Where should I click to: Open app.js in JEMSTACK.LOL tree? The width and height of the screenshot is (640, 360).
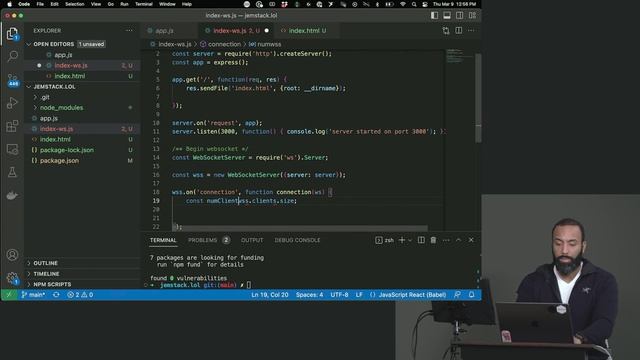coord(82,118)
